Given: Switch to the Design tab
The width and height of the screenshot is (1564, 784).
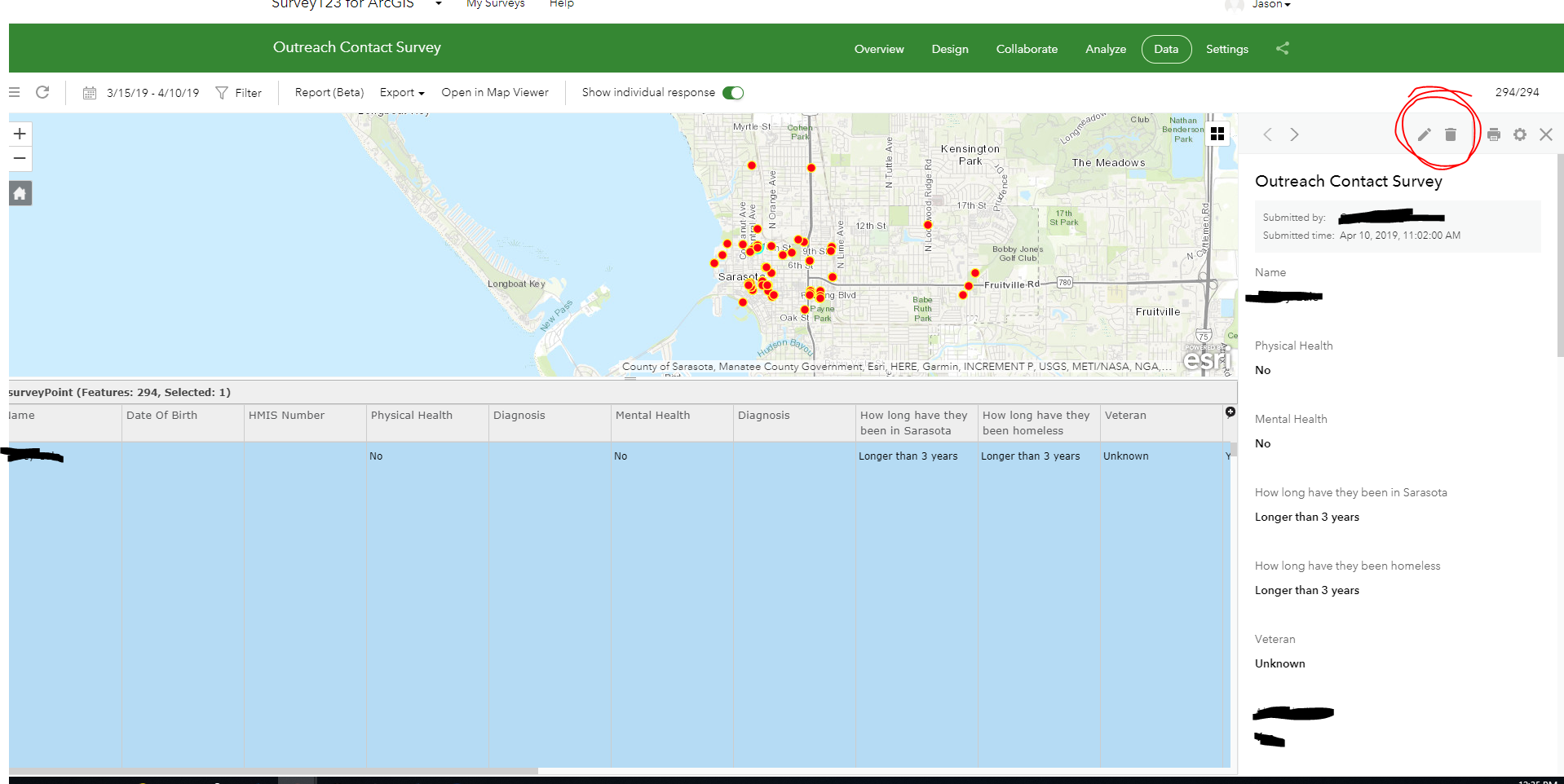Looking at the screenshot, I should (950, 49).
